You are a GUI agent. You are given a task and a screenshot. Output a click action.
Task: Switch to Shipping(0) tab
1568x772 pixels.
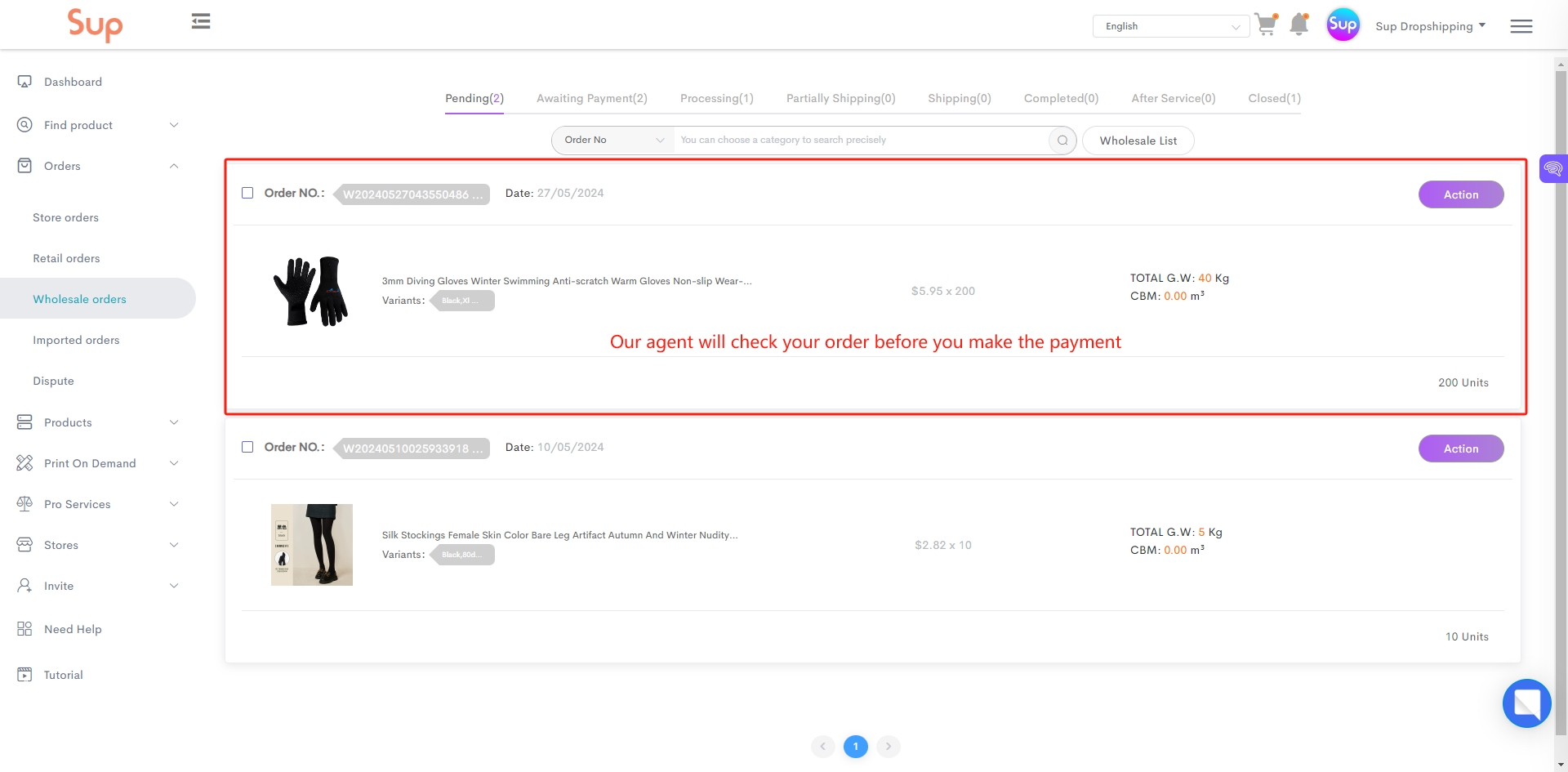point(960,99)
